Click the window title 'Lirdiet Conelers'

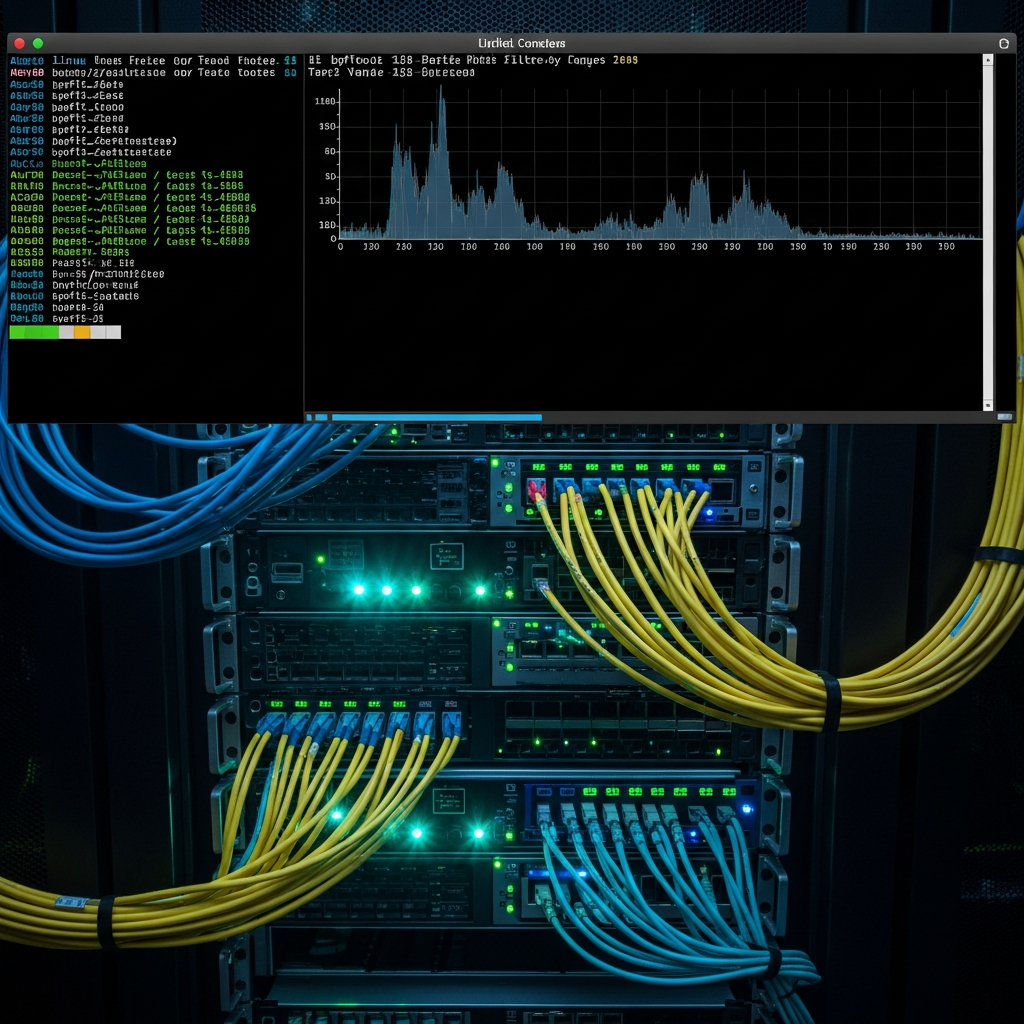click(x=522, y=43)
